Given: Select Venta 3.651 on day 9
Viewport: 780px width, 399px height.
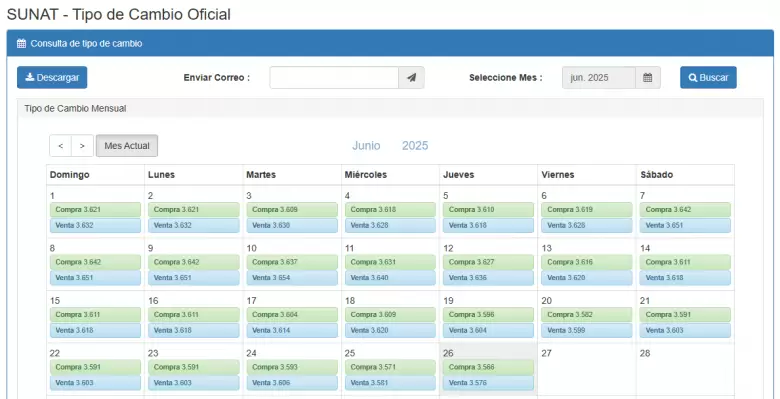Looking at the screenshot, I should (194, 278).
